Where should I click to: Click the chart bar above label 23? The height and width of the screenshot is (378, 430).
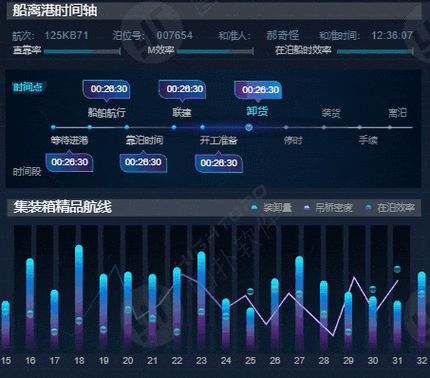tap(201, 300)
